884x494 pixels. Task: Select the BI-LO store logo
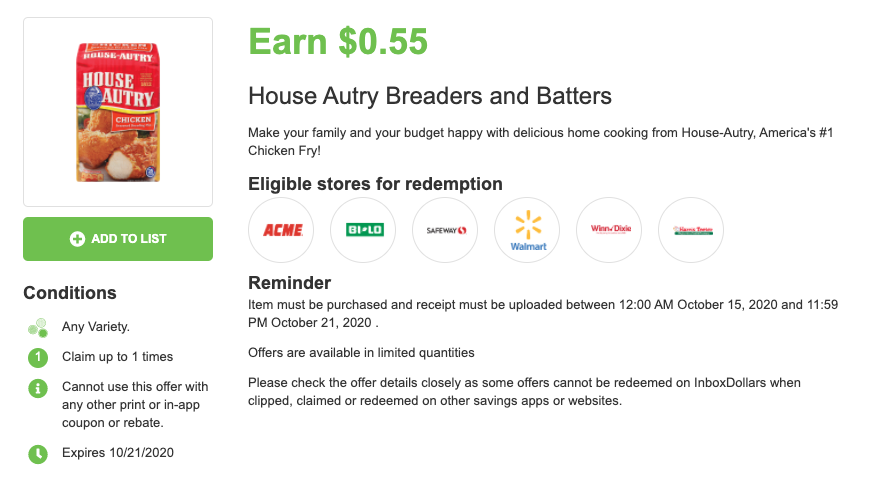pyautogui.click(x=363, y=230)
